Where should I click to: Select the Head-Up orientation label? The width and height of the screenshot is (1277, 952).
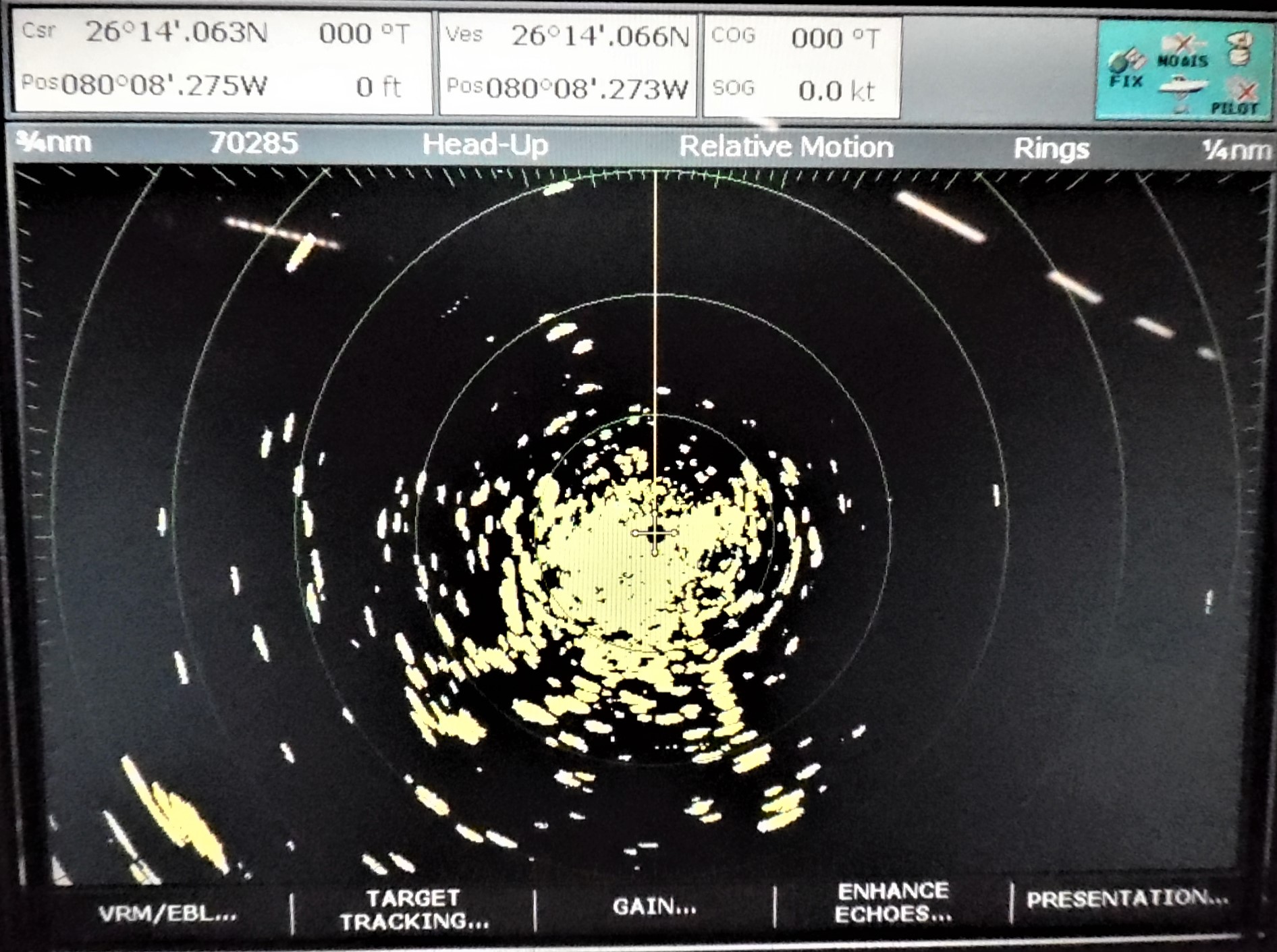[485, 144]
